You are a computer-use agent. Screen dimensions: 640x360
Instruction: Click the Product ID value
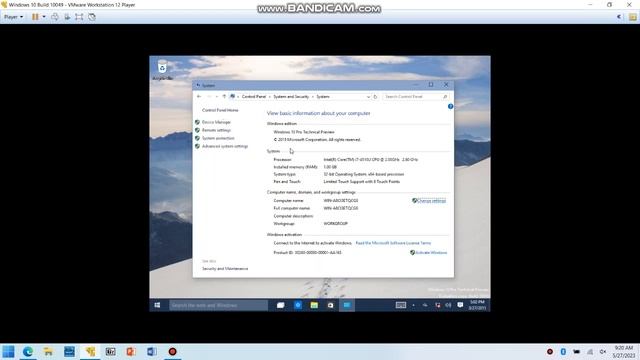pyautogui.click(x=318, y=253)
